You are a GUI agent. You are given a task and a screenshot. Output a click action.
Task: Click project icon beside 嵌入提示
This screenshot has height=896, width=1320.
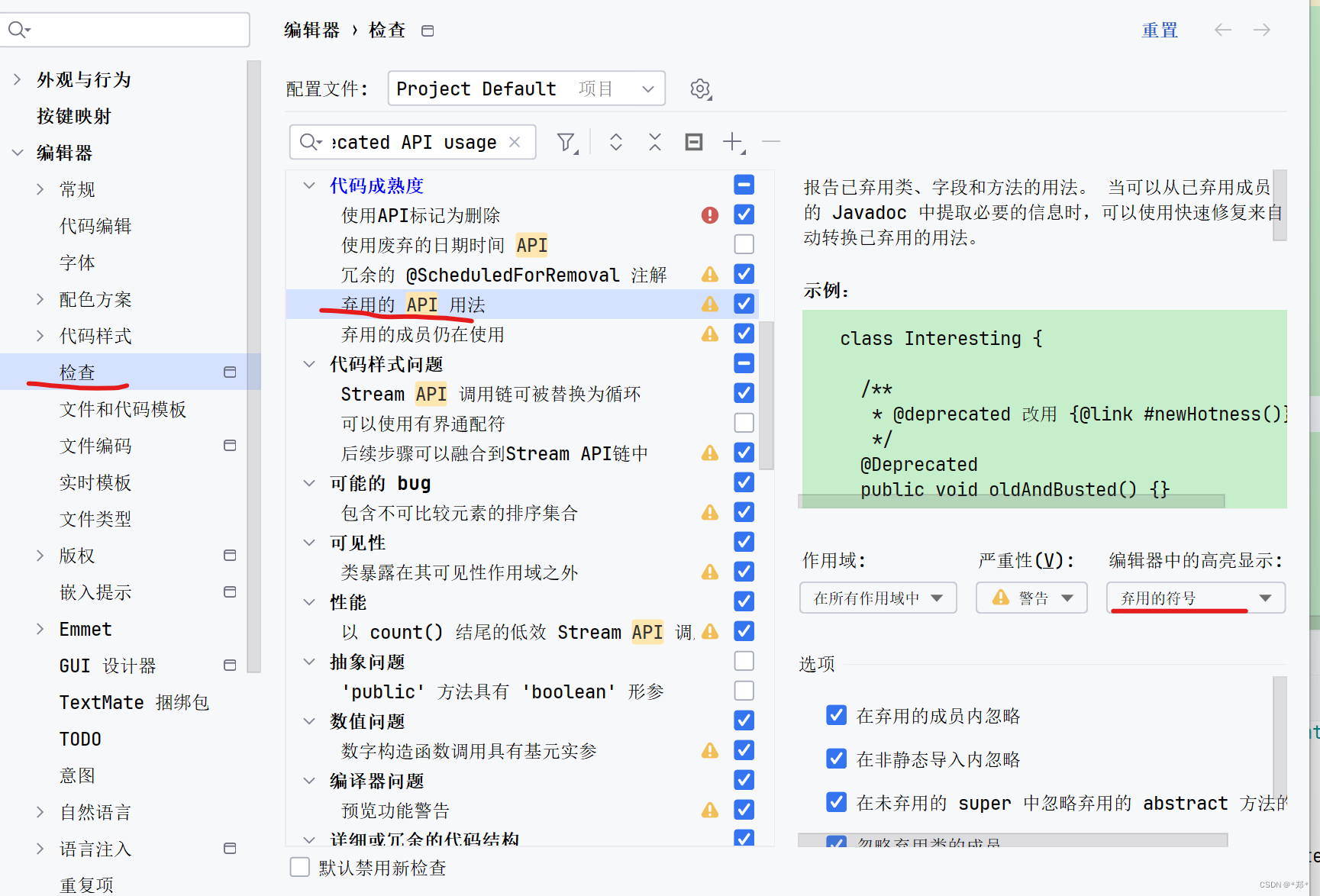[230, 591]
